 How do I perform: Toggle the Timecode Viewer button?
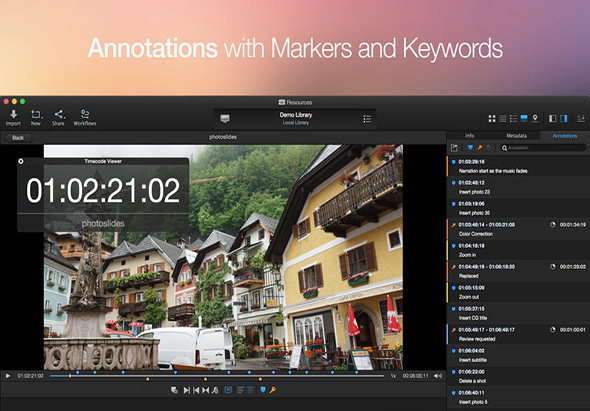tap(228, 390)
